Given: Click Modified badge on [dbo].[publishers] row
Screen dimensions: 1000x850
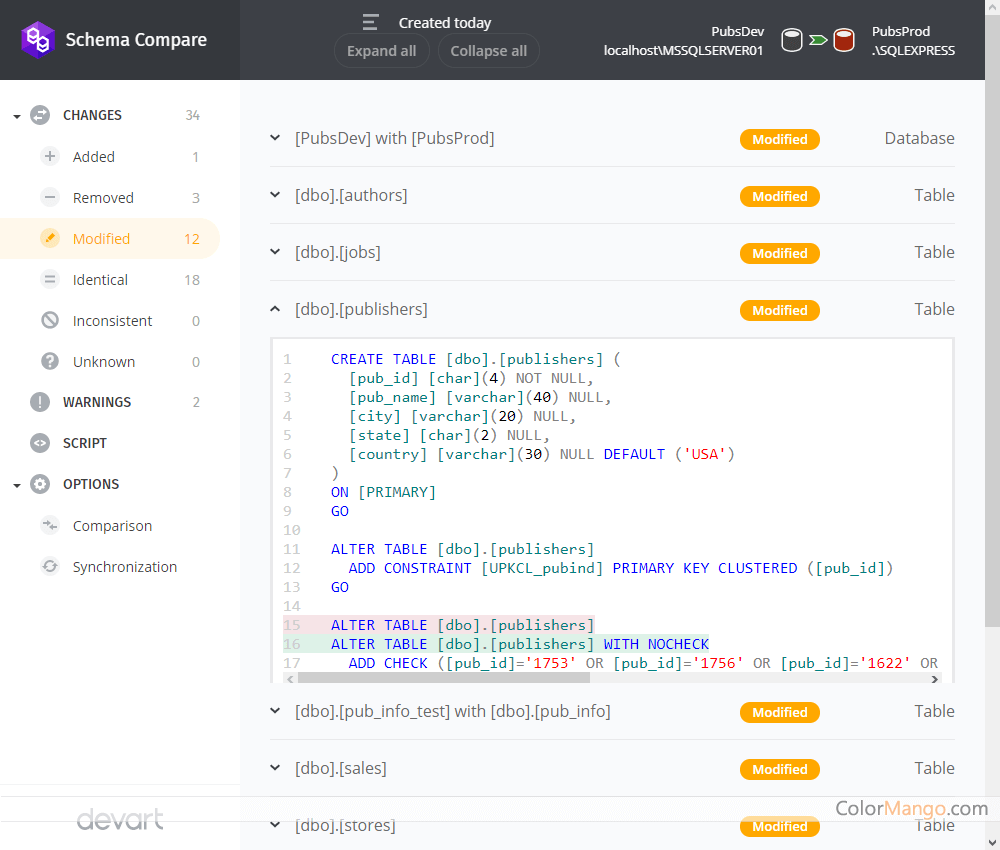Looking at the screenshot, I should (779, 310).
